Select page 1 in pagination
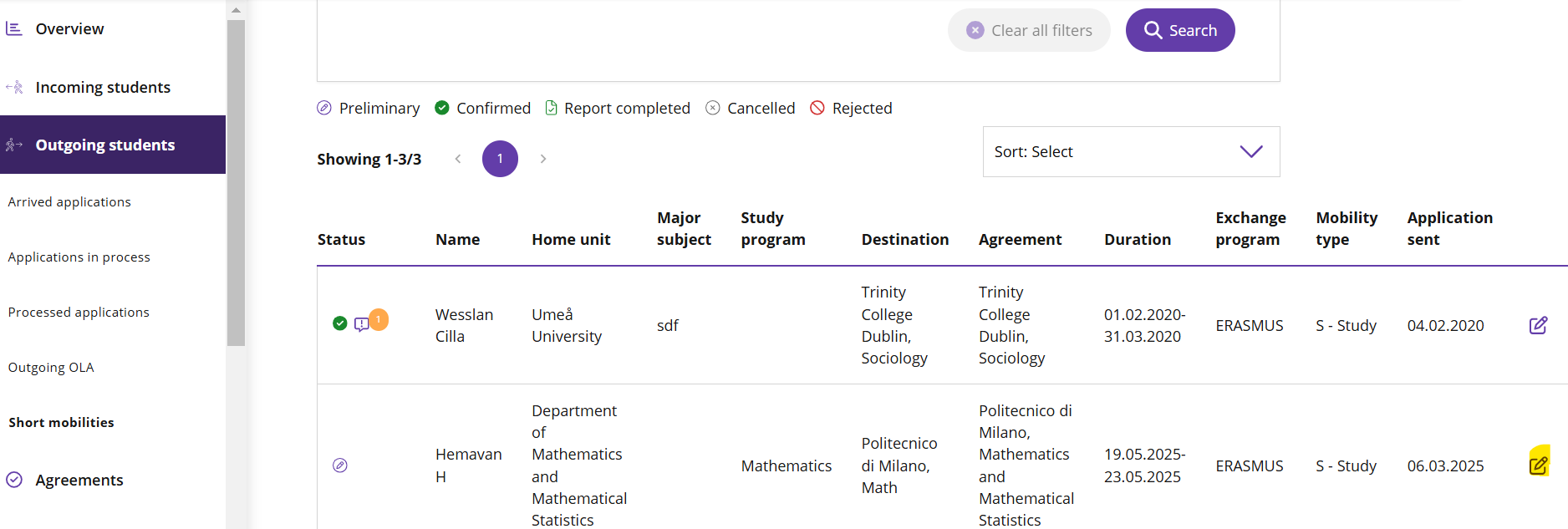 pyautogui.click(x=500, y=159)
